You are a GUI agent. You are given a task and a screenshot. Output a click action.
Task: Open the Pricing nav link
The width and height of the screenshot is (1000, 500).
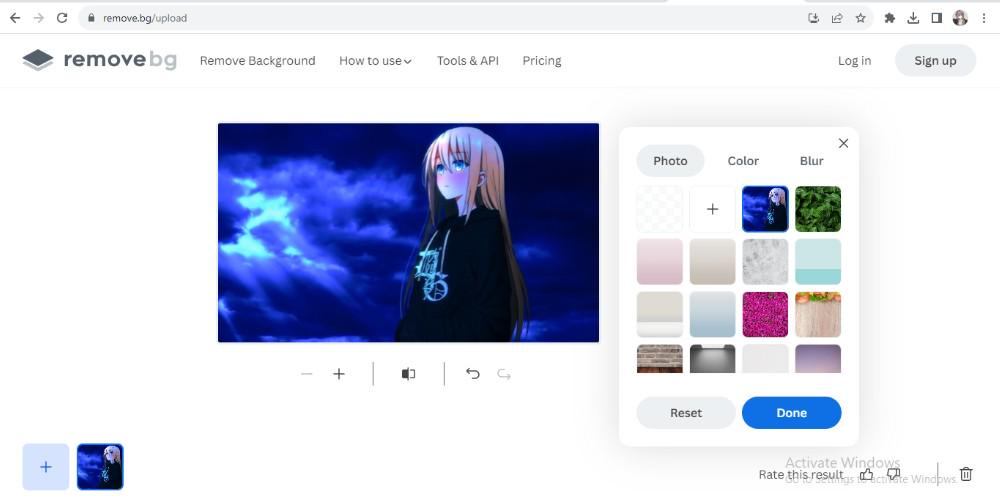coord(541,61)
